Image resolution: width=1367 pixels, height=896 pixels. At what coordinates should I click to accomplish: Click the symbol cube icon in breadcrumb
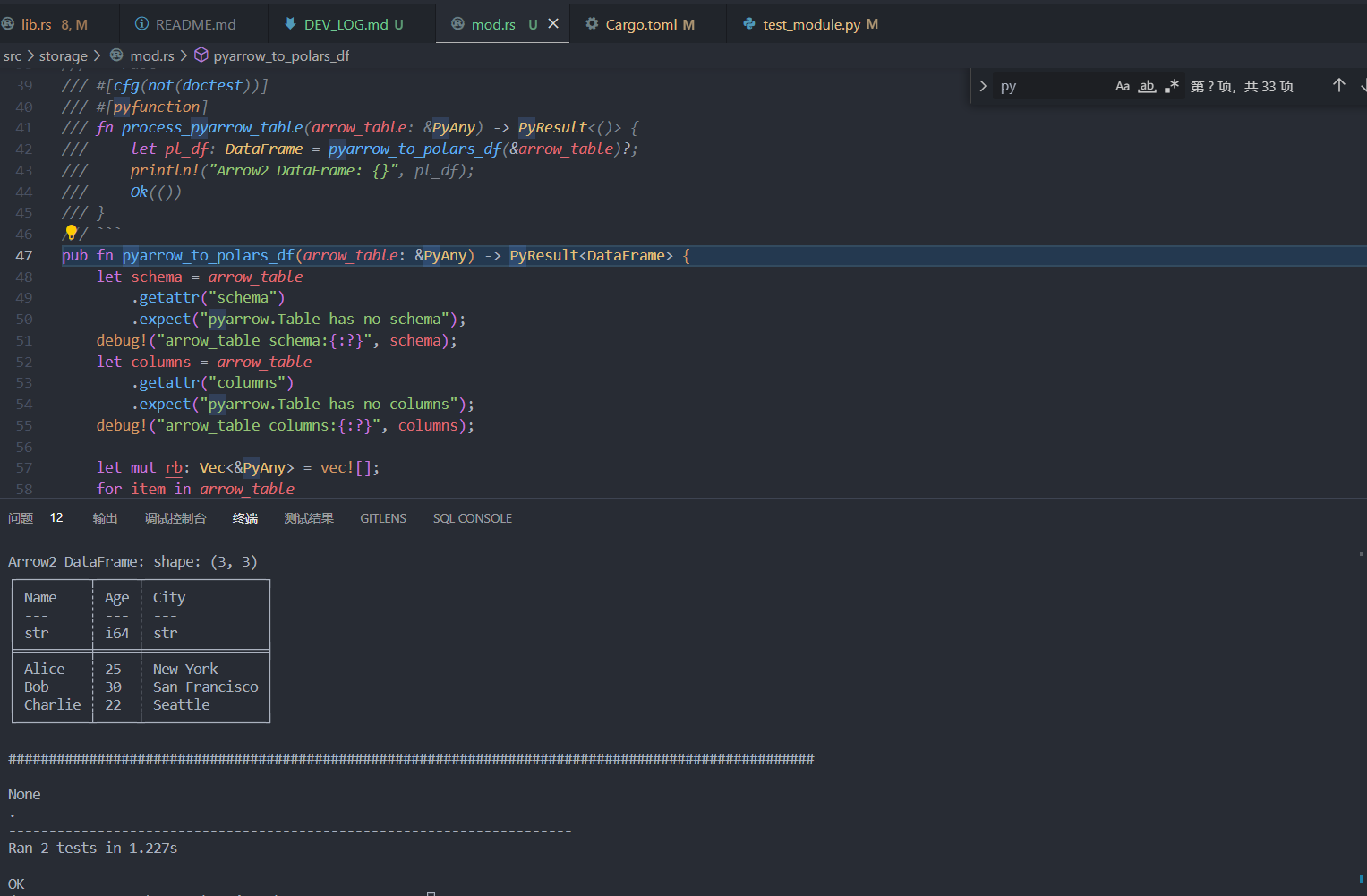pos(201,55)
